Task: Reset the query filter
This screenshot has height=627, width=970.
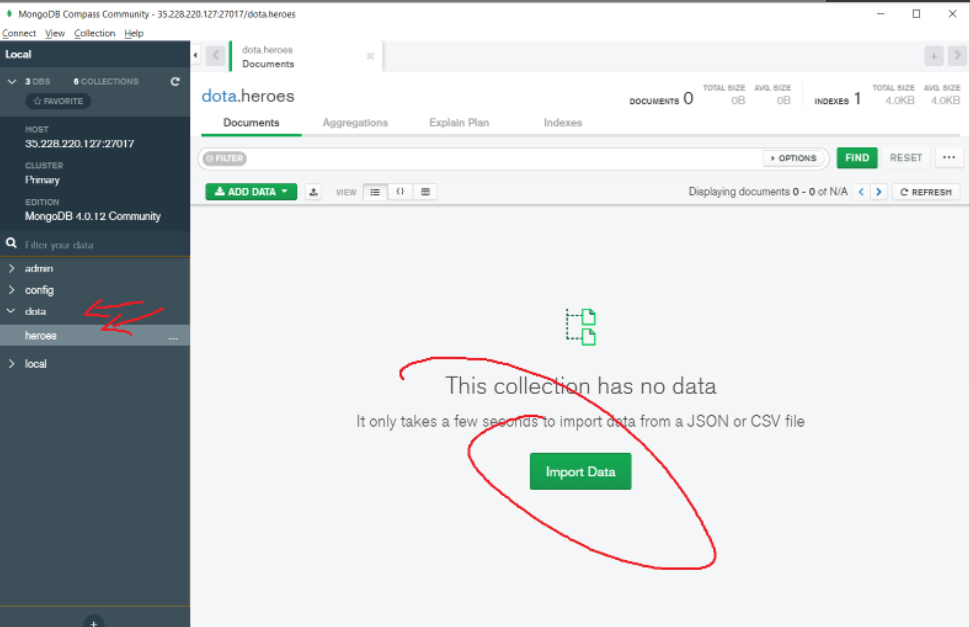Action: [x=906, y=158]
